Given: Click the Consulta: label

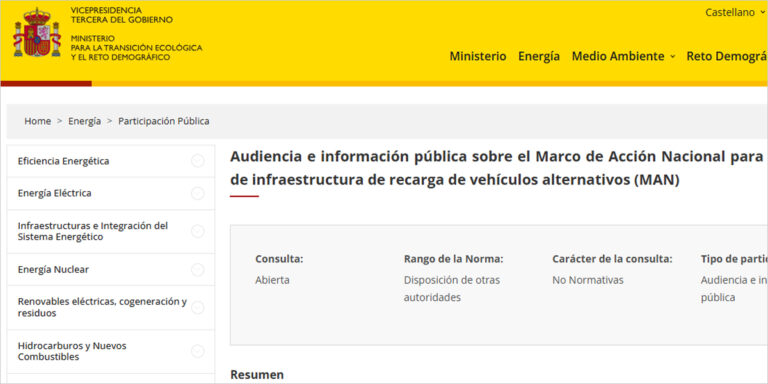Looking at the screenshot, I should point(279,259).
